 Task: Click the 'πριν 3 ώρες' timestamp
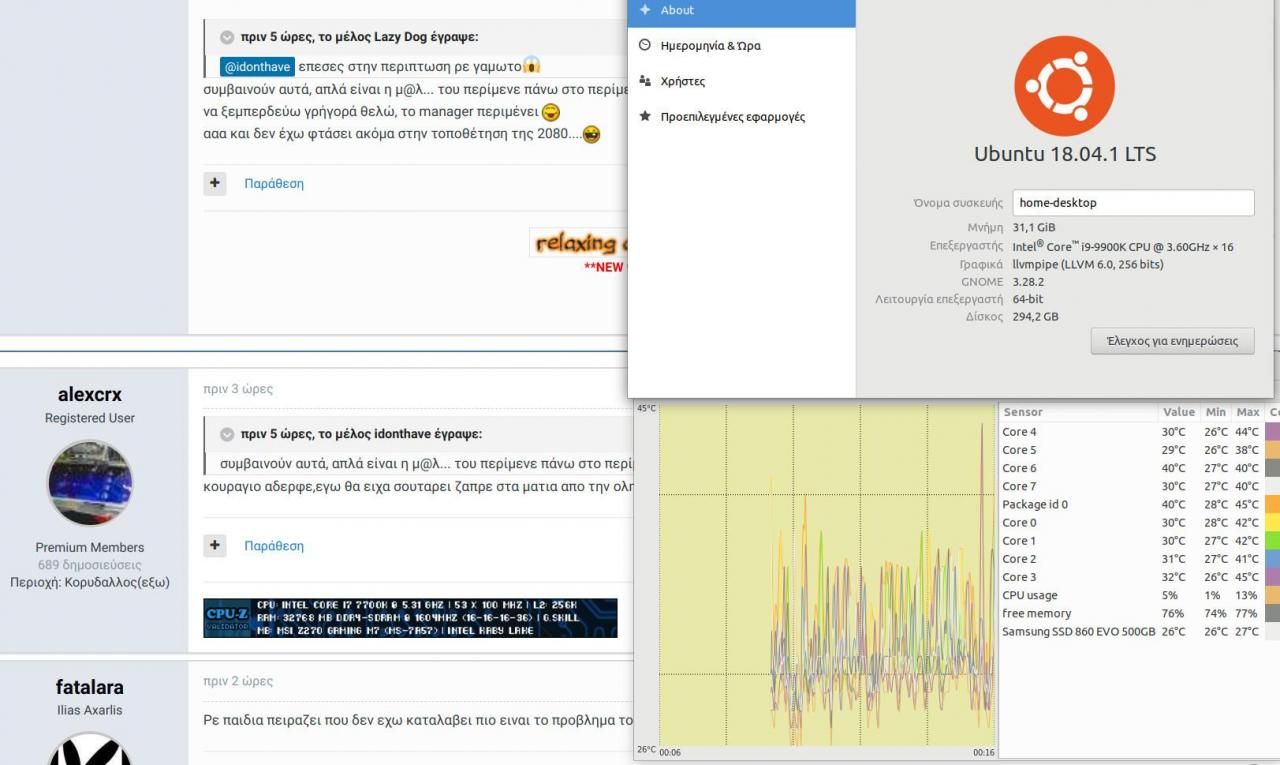[x=238, y=389]
